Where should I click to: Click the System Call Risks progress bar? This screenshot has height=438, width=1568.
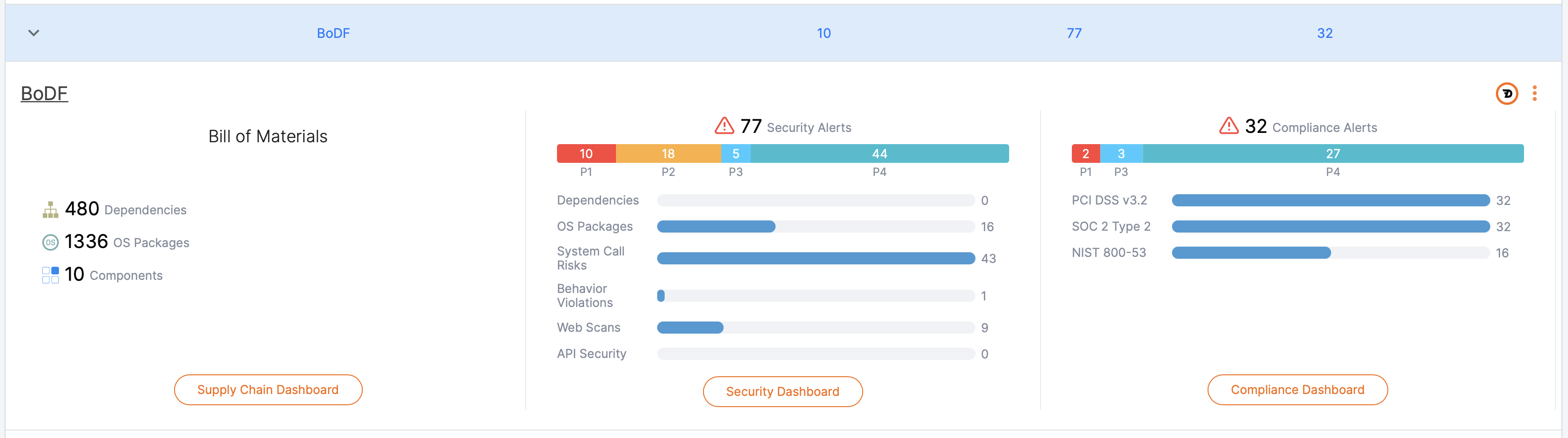pyautogui.click(x=816, y=258)
